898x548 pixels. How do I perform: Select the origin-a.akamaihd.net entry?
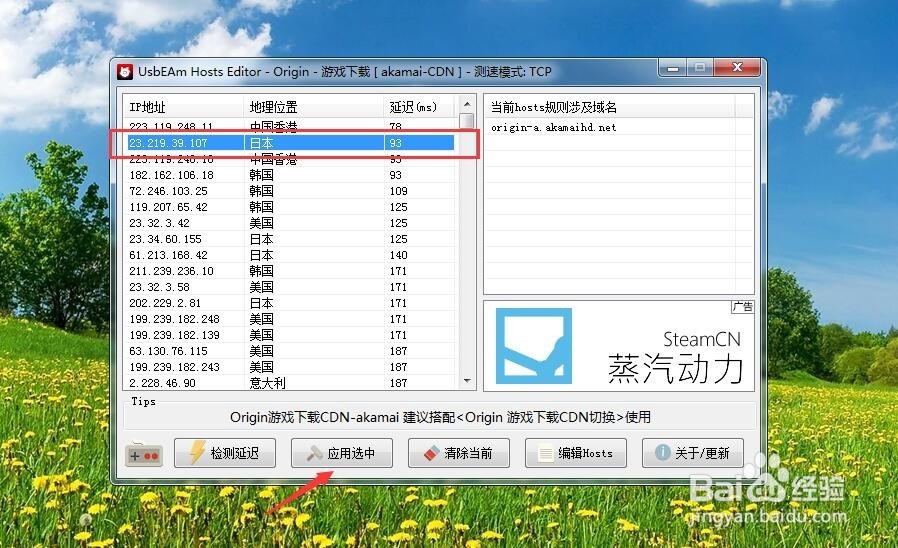point(553,128)
